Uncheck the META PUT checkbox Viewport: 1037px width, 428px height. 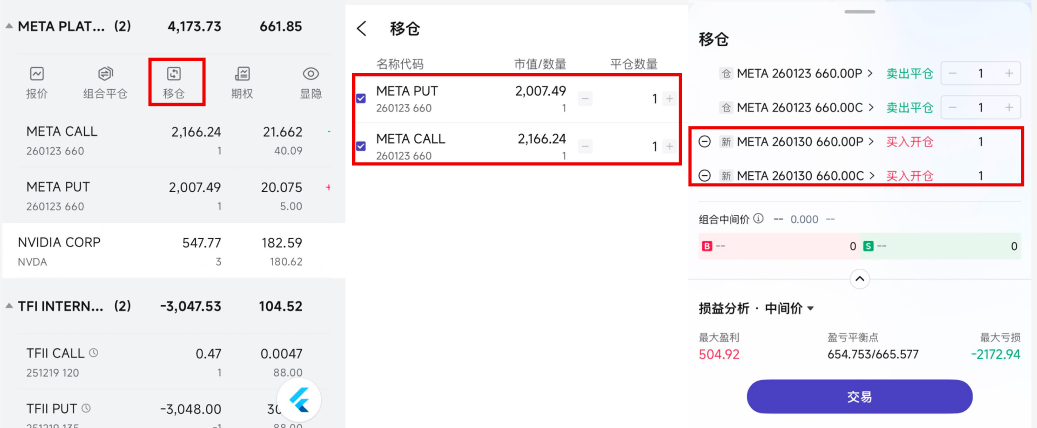coord(361,98)
